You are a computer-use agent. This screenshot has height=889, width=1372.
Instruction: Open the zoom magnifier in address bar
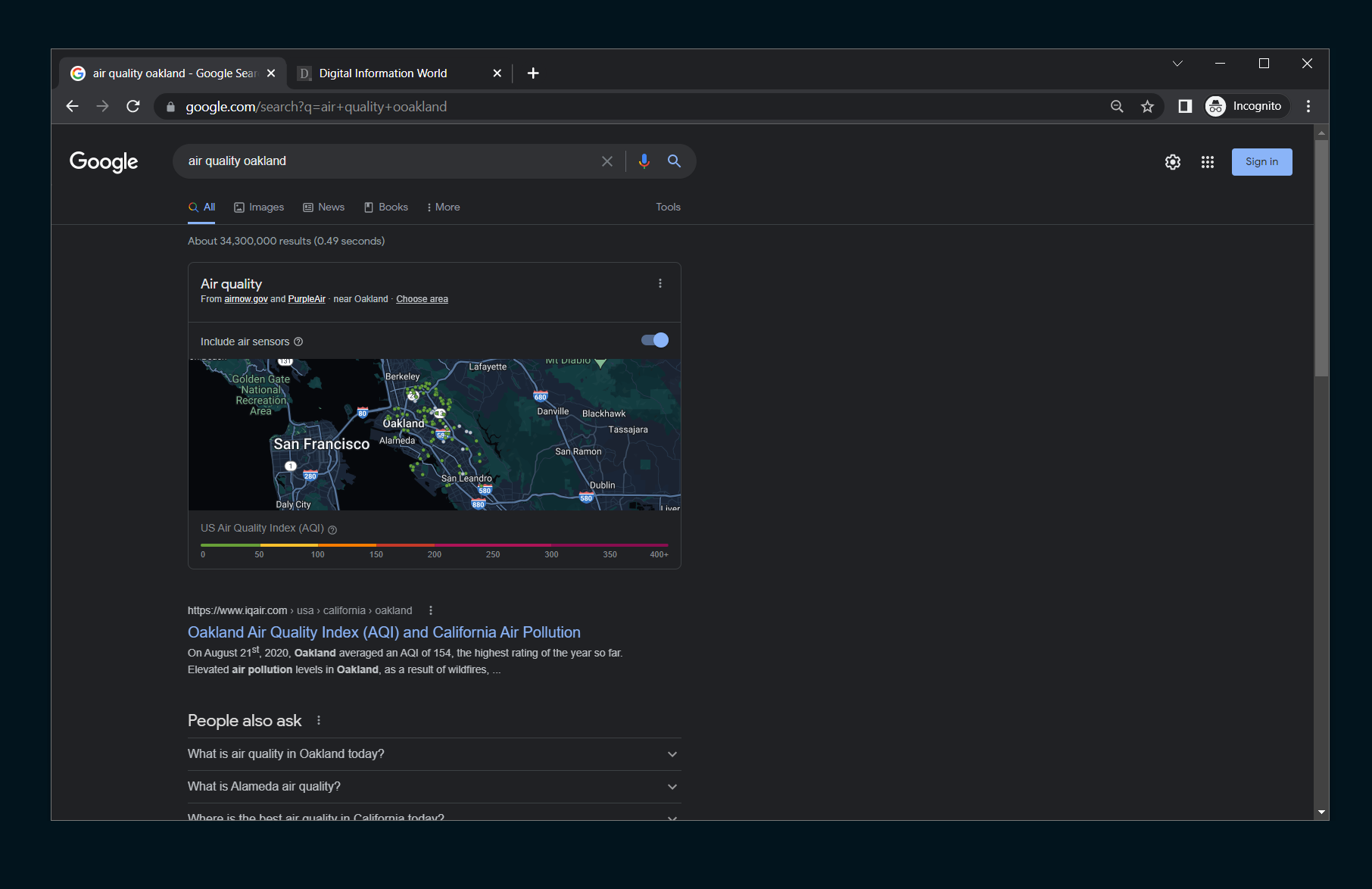1117,107
